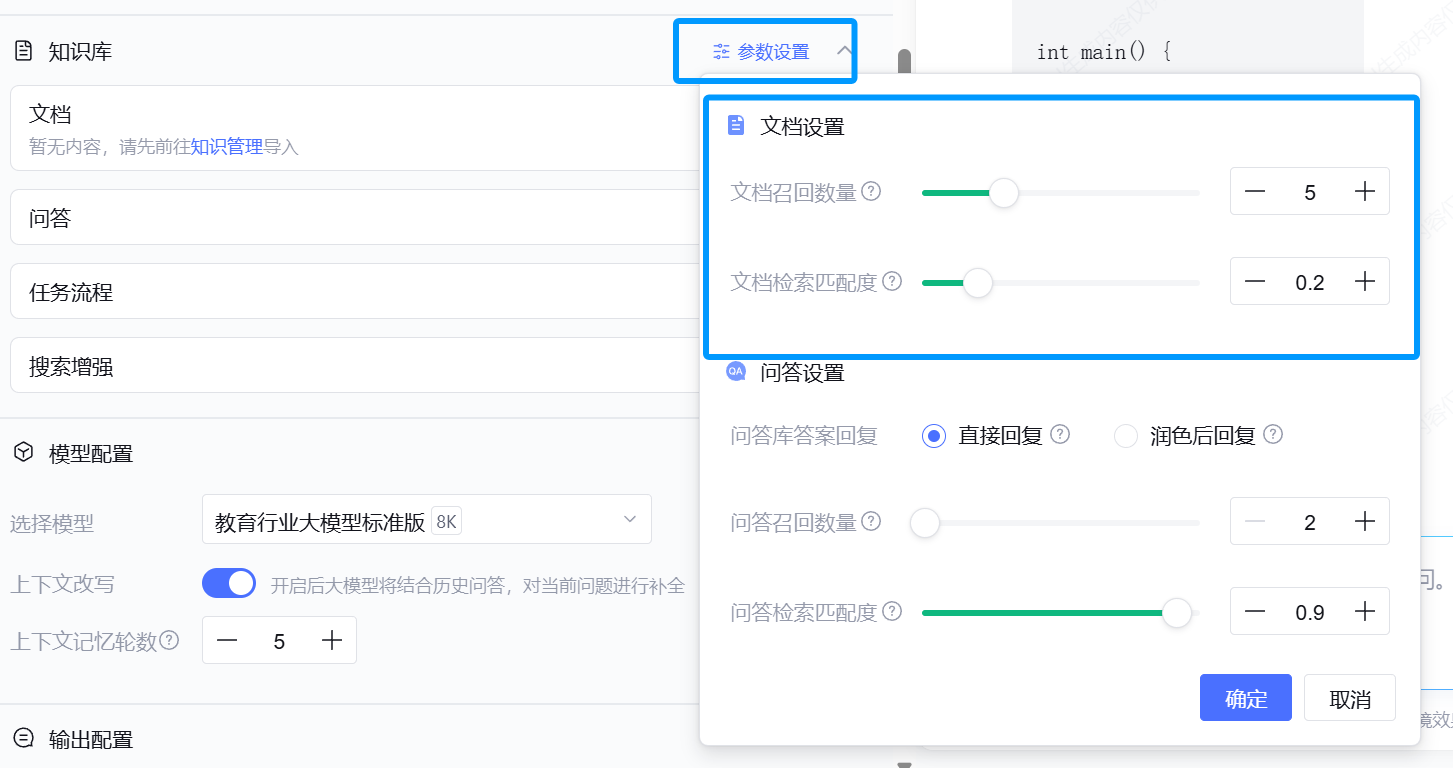Screen dimensions: 1453x768
Task: Collapse the 参数设置 chevron arrow
Action: [x=845, y=51]
